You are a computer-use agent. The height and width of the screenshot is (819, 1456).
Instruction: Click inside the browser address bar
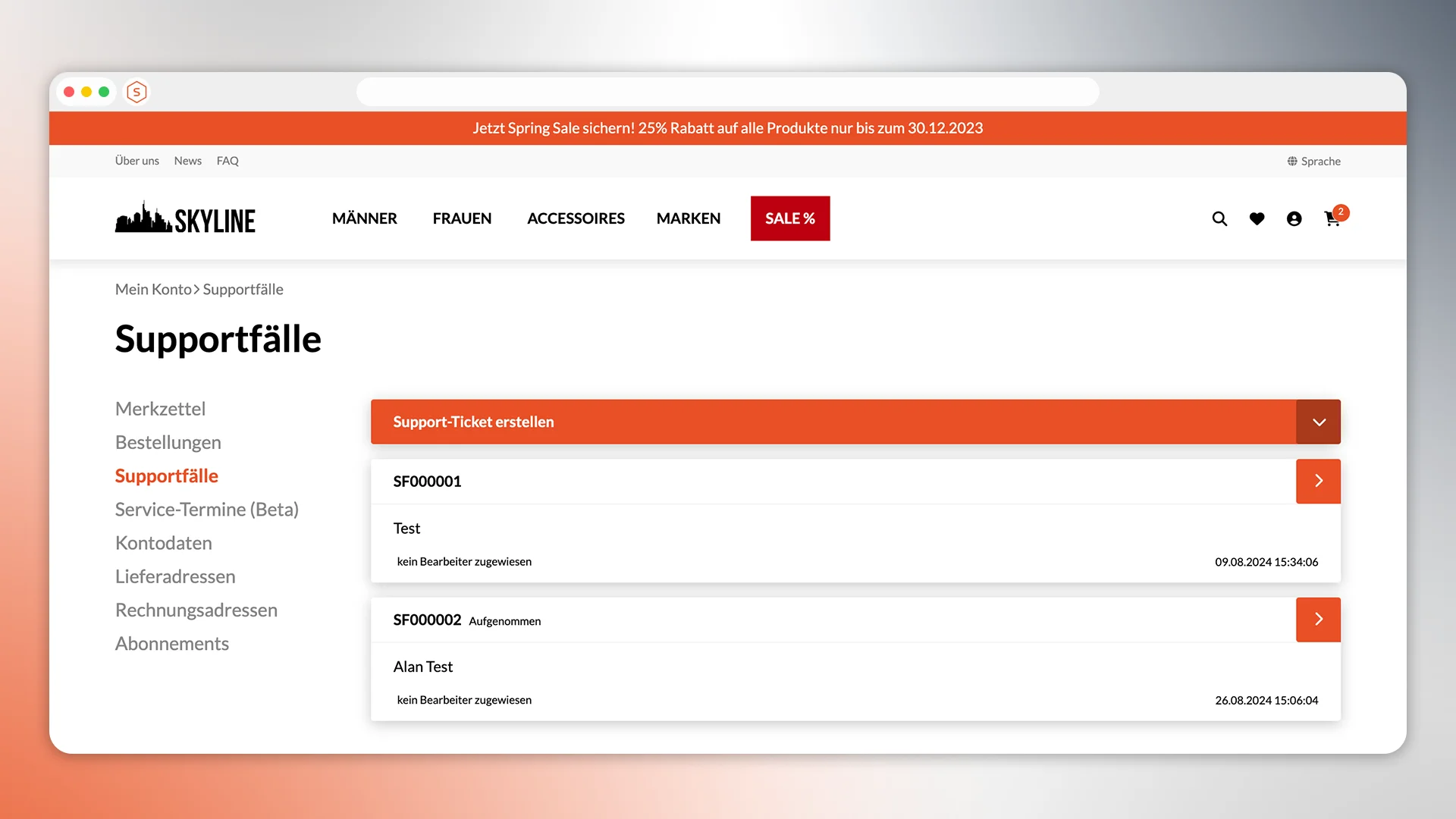pos(727,91)
